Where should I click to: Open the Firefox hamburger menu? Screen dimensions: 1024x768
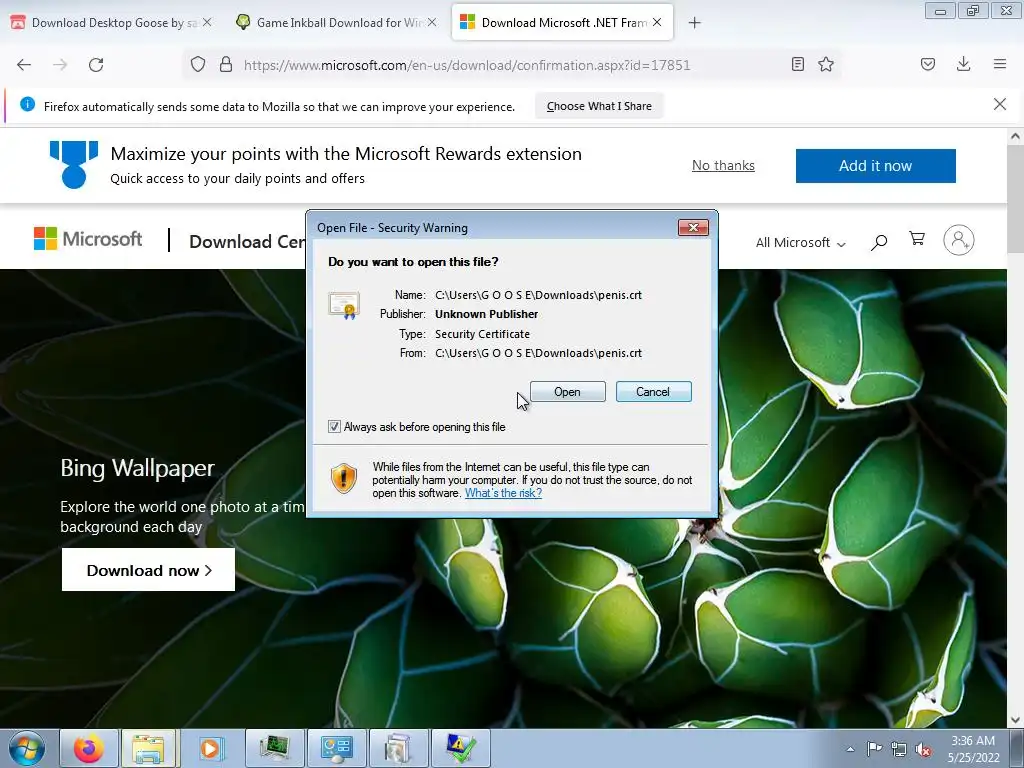(x=1000, y=64)
